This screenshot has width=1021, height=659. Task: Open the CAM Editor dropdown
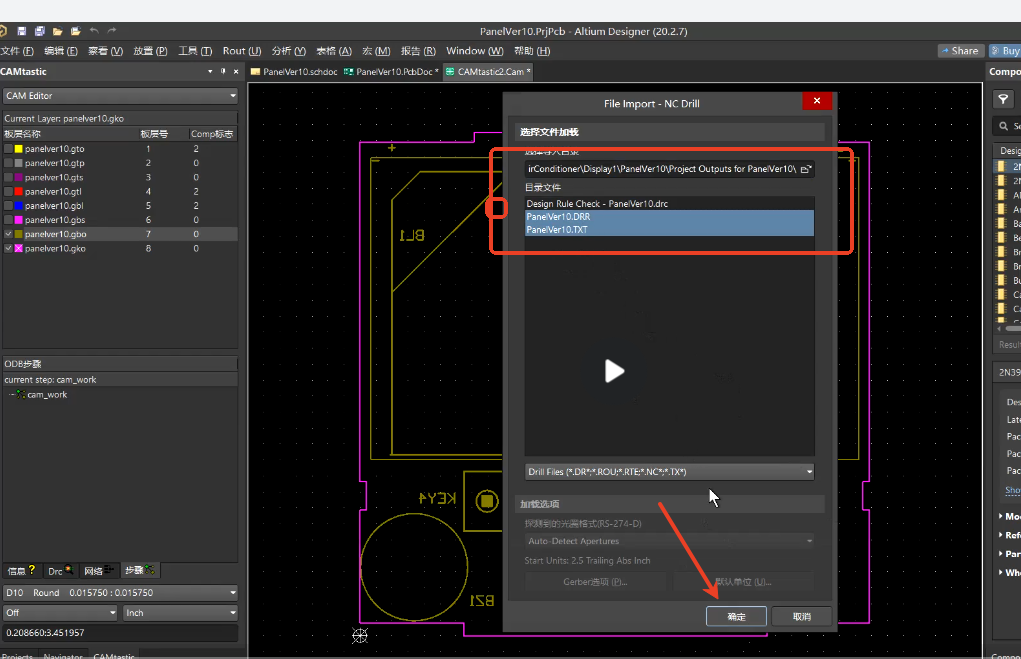120,96
